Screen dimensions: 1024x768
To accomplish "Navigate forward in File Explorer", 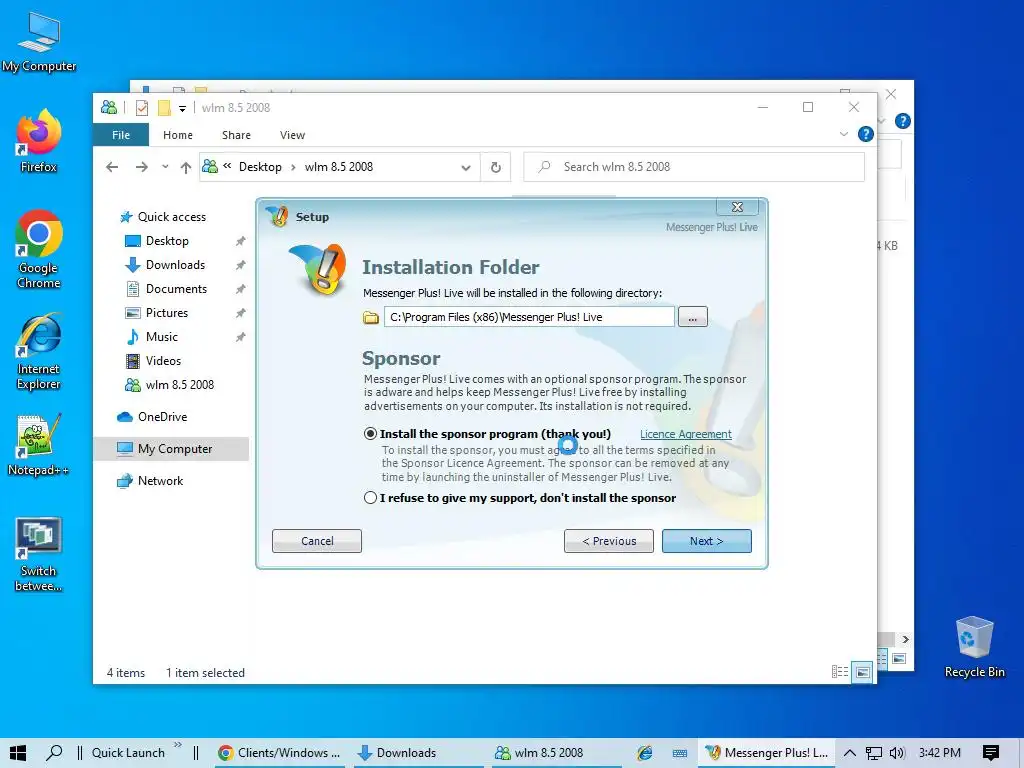I will 141,167.
